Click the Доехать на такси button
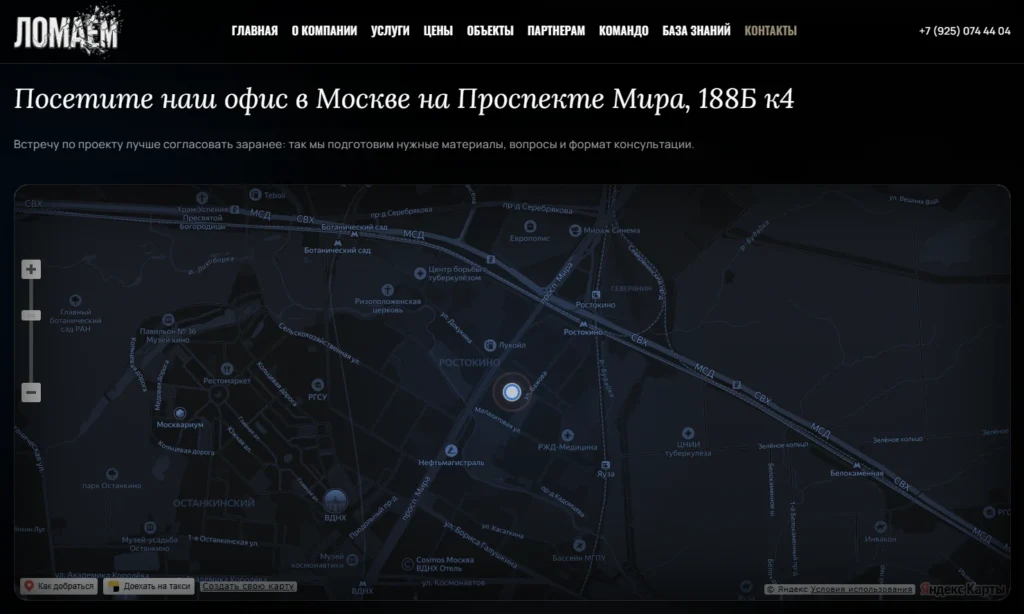 (149, 586)
